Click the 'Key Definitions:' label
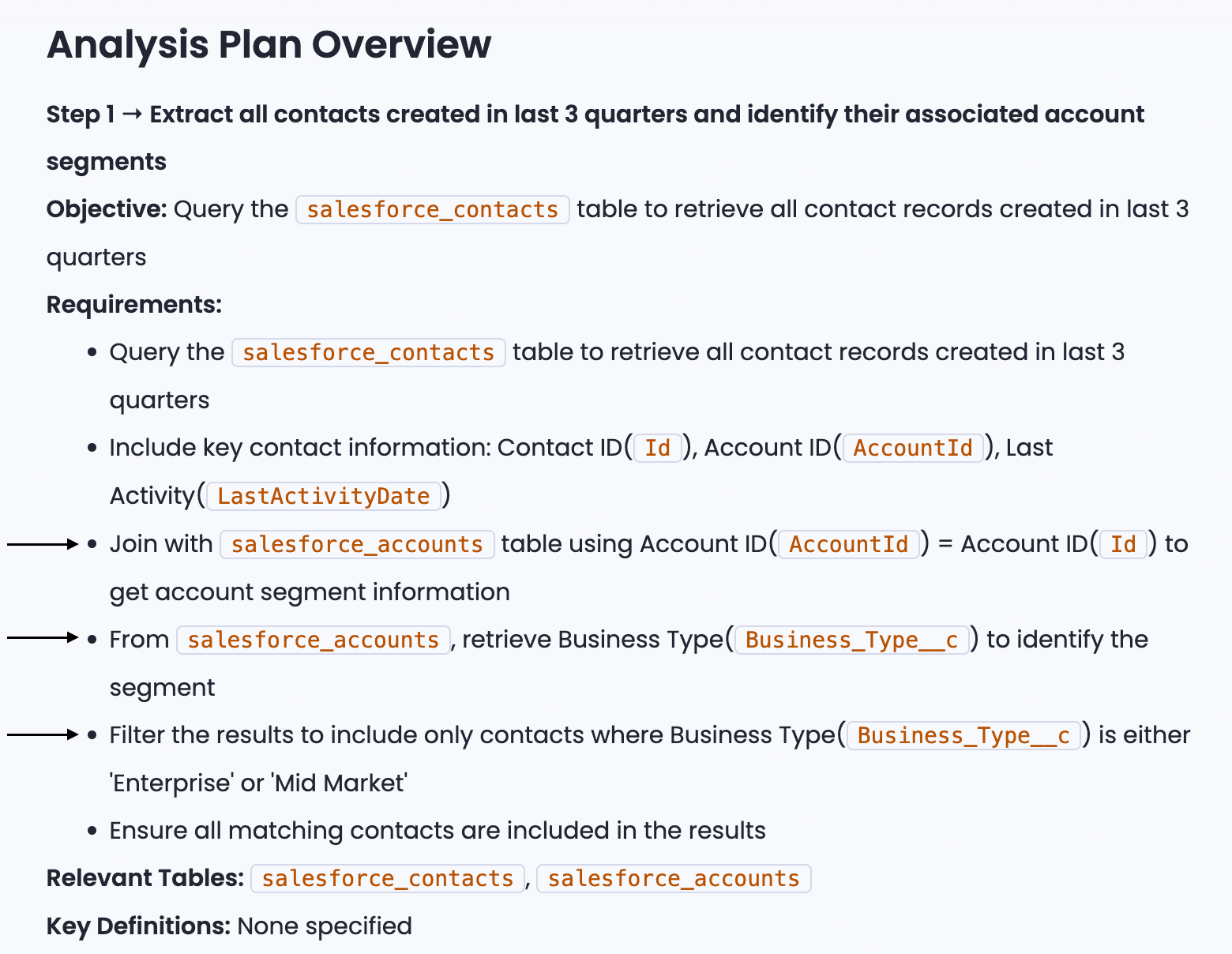 click(x=138, y=926)
